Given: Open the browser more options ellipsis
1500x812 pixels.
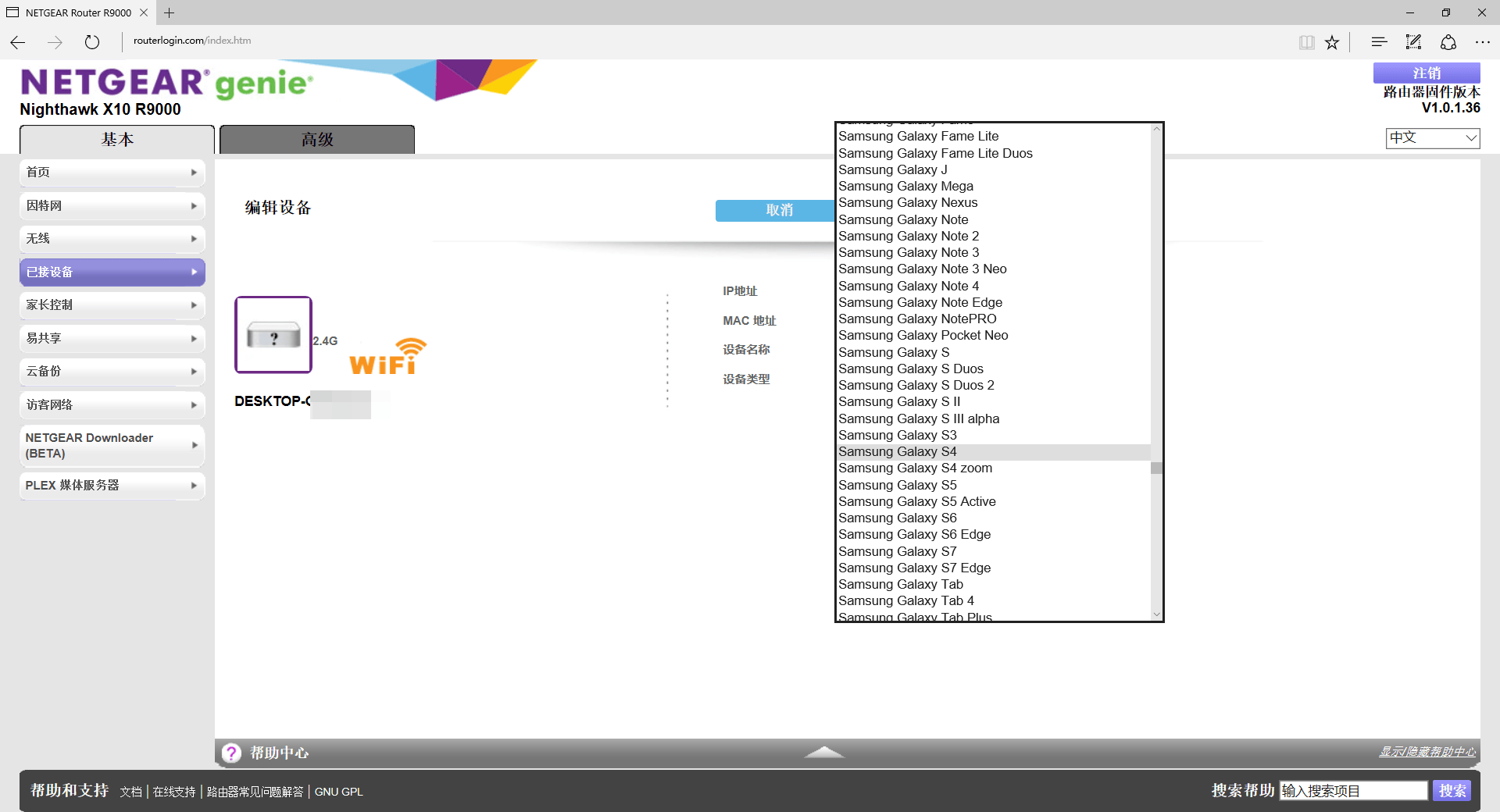Looking at the screenshot, I should click(1482, 42).
